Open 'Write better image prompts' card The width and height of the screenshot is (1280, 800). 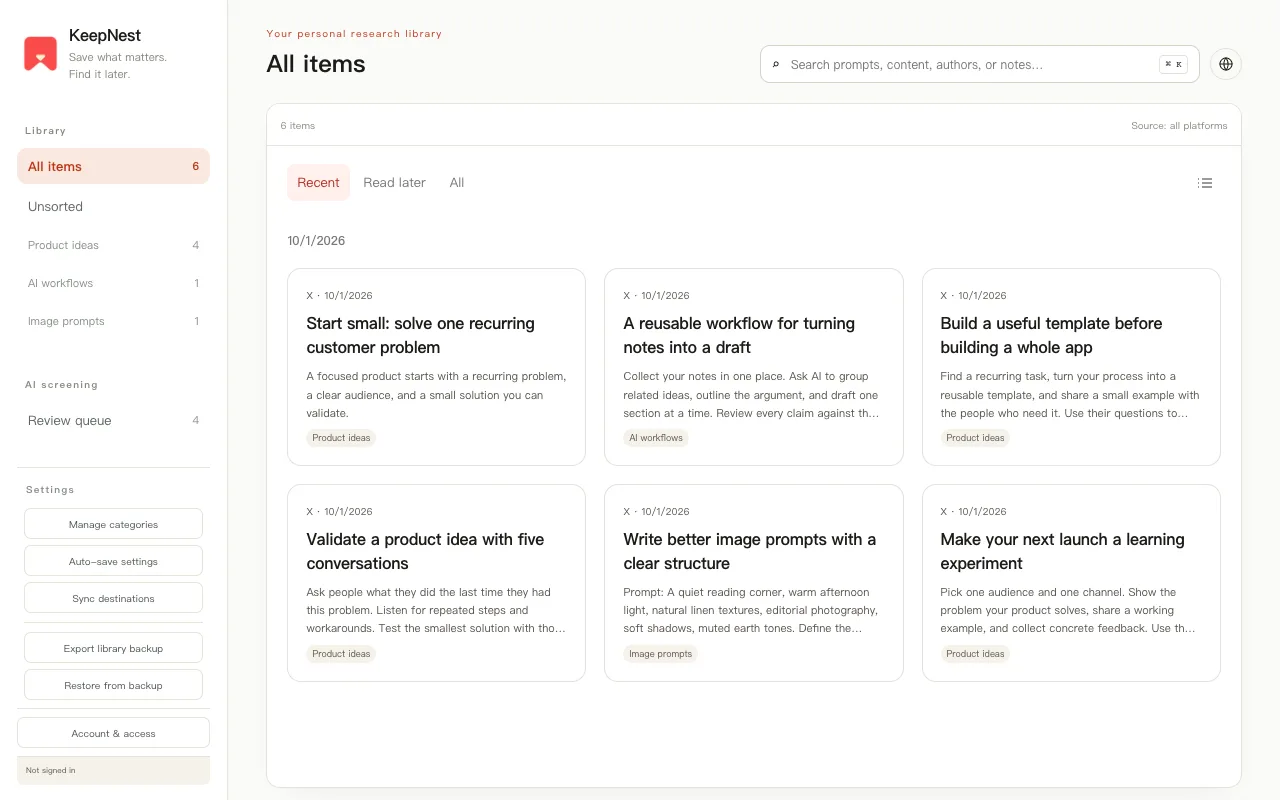pyautogui.click(x=753, y=583)
